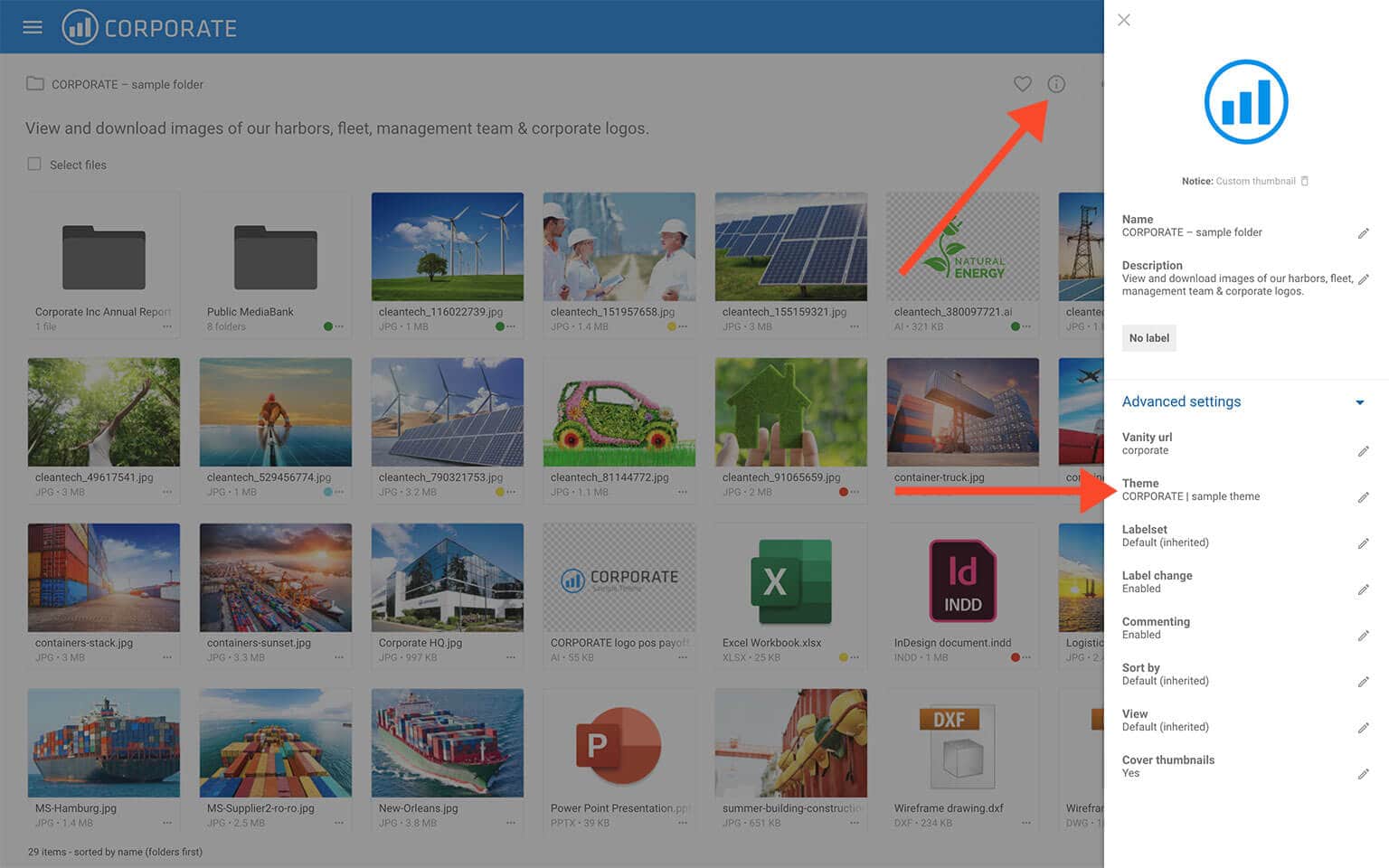Edit the Commenting setting pencil icon

coord(1363,636)
